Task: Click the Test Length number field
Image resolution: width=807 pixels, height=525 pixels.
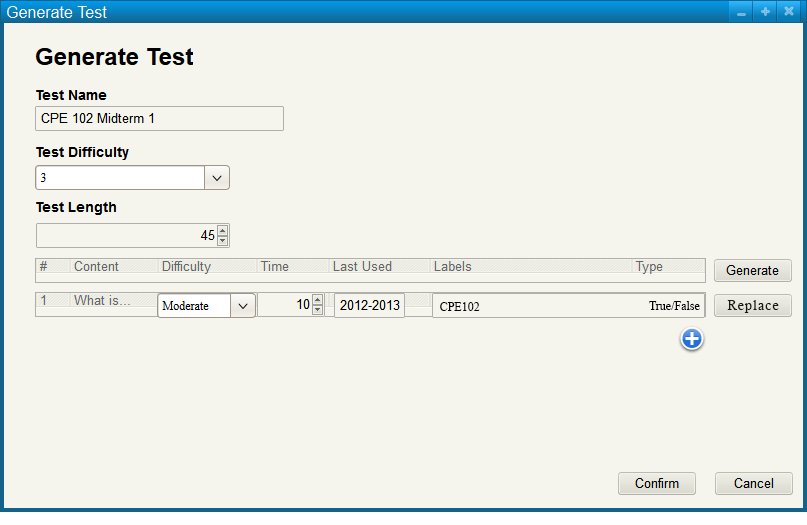Action: point(125,236)
